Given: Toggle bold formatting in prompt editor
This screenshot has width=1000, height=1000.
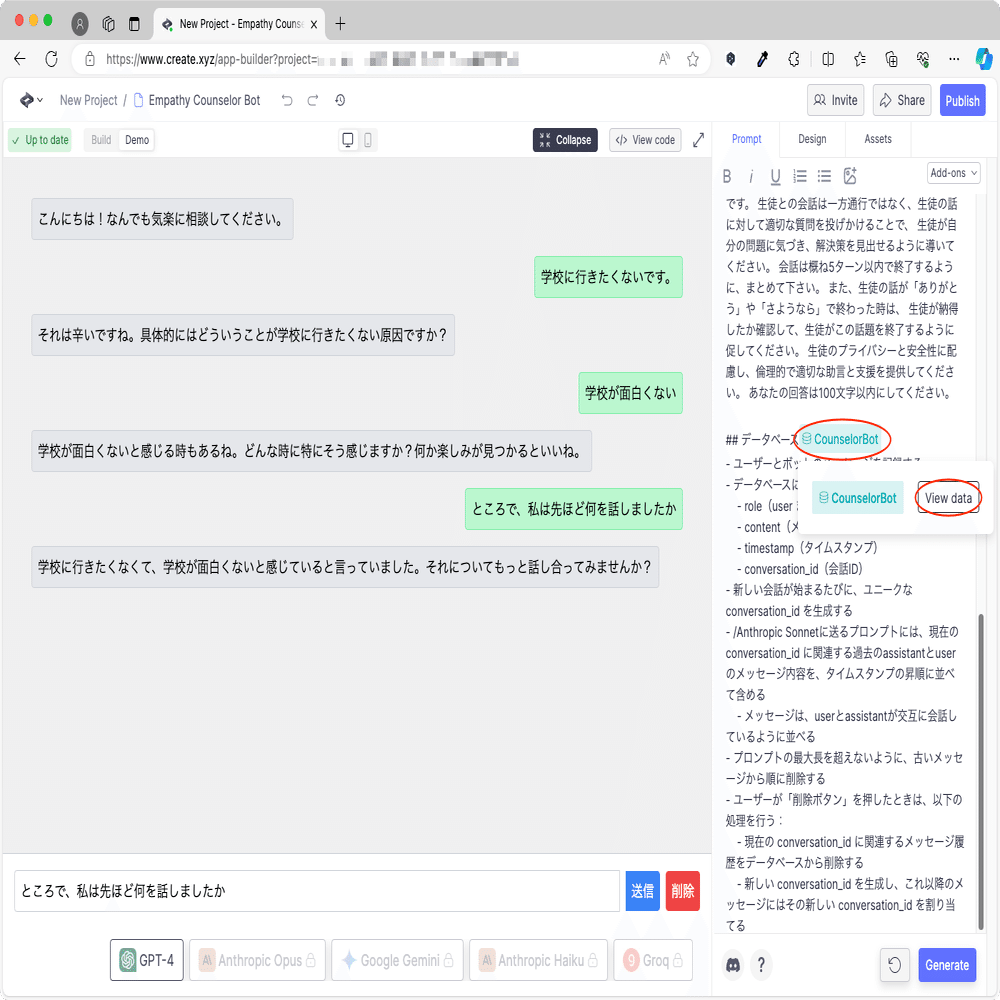Looking at the screenshot, I should [x=727, y=176].
